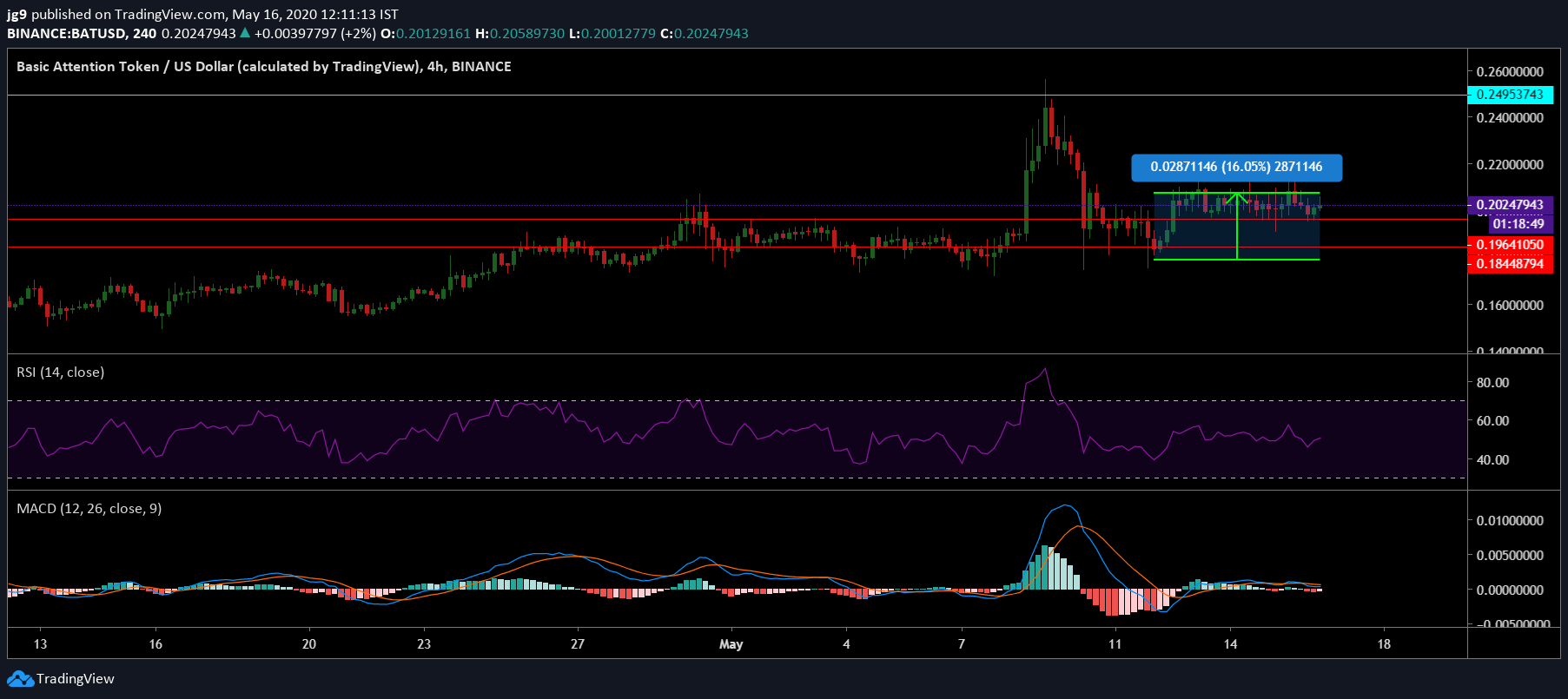Select the BINANCE:BATUSD, 240 symbol text

82,33
